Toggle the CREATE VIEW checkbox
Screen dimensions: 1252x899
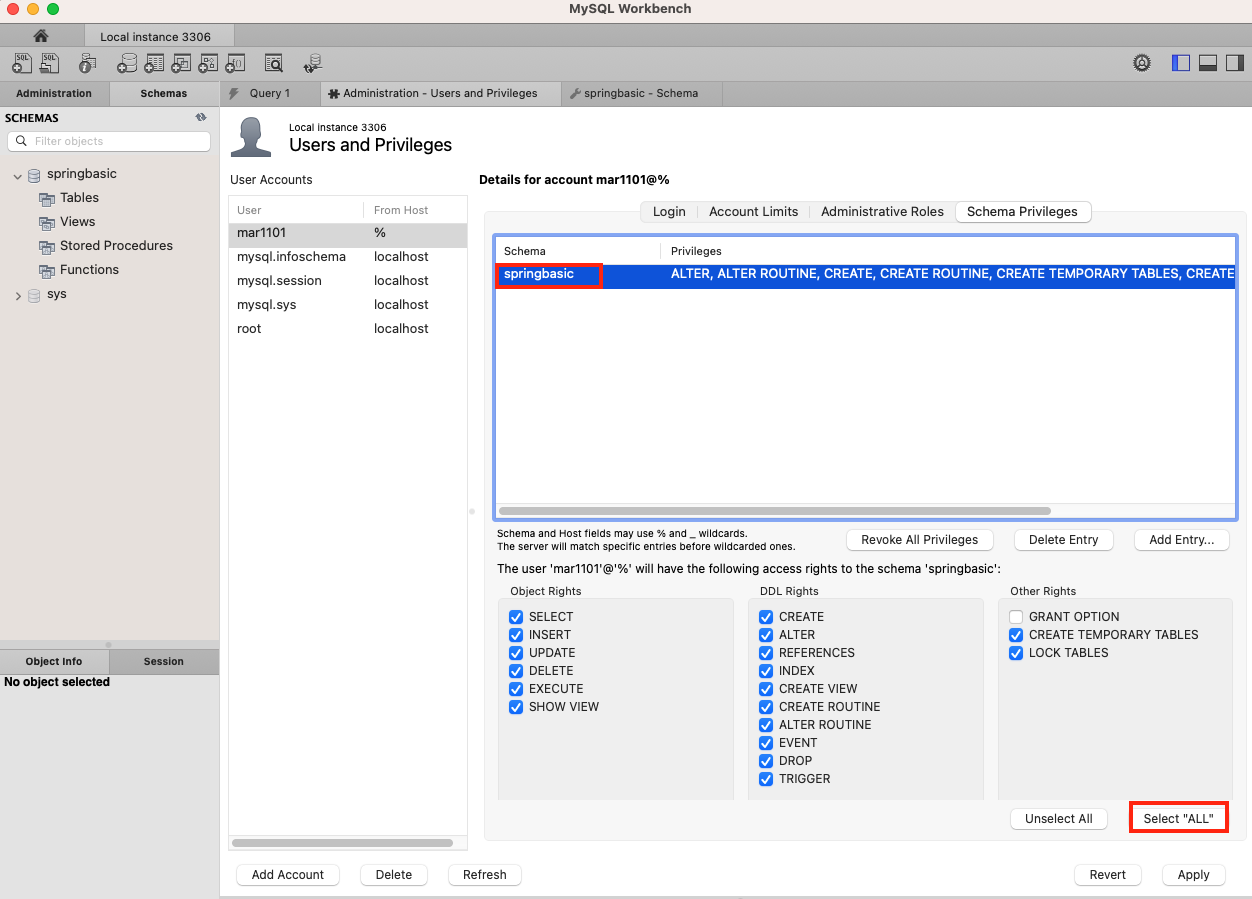pos(766,689)
